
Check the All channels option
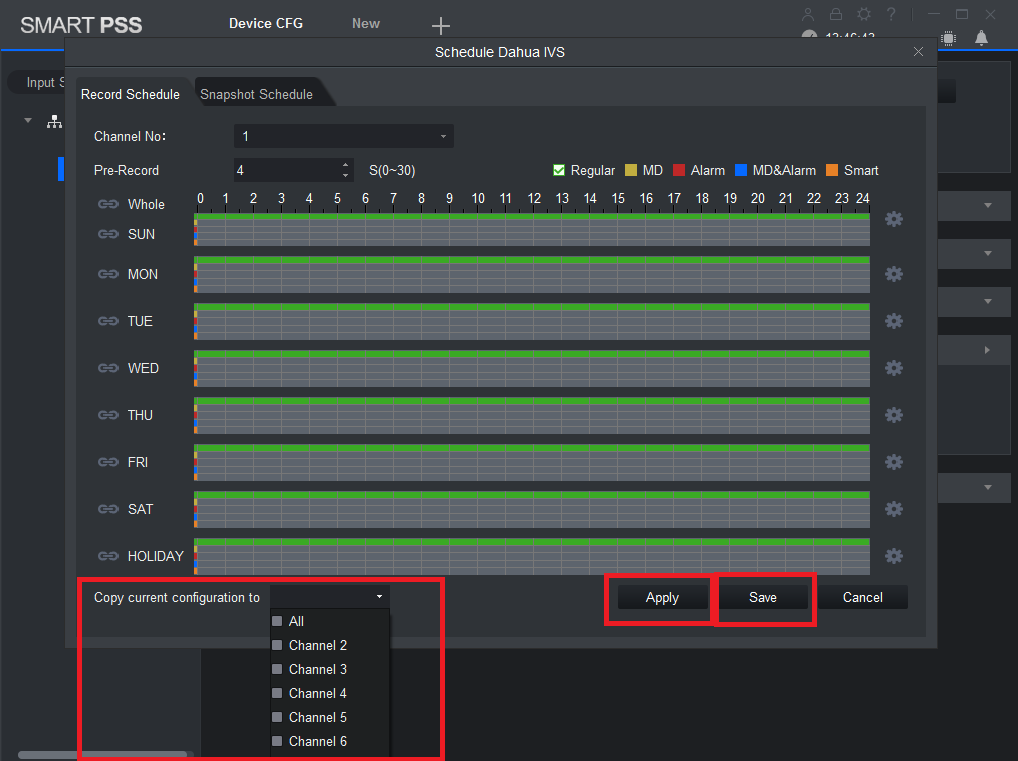(x=277, y=621)
